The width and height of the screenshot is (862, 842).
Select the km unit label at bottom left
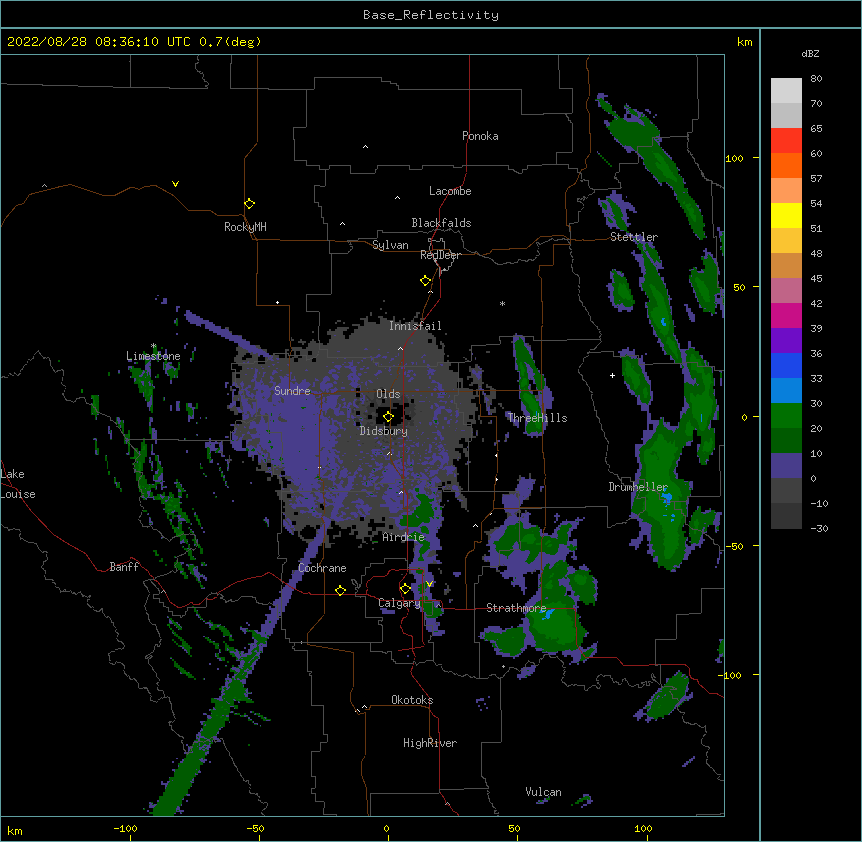tap(15, 831)
